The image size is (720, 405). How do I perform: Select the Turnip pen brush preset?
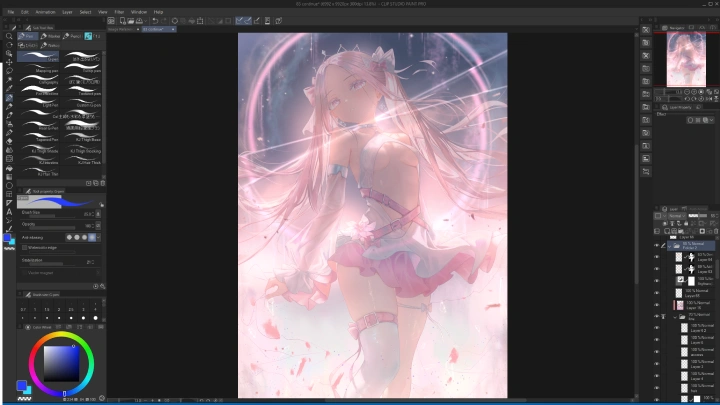click(x=82, y=68)
